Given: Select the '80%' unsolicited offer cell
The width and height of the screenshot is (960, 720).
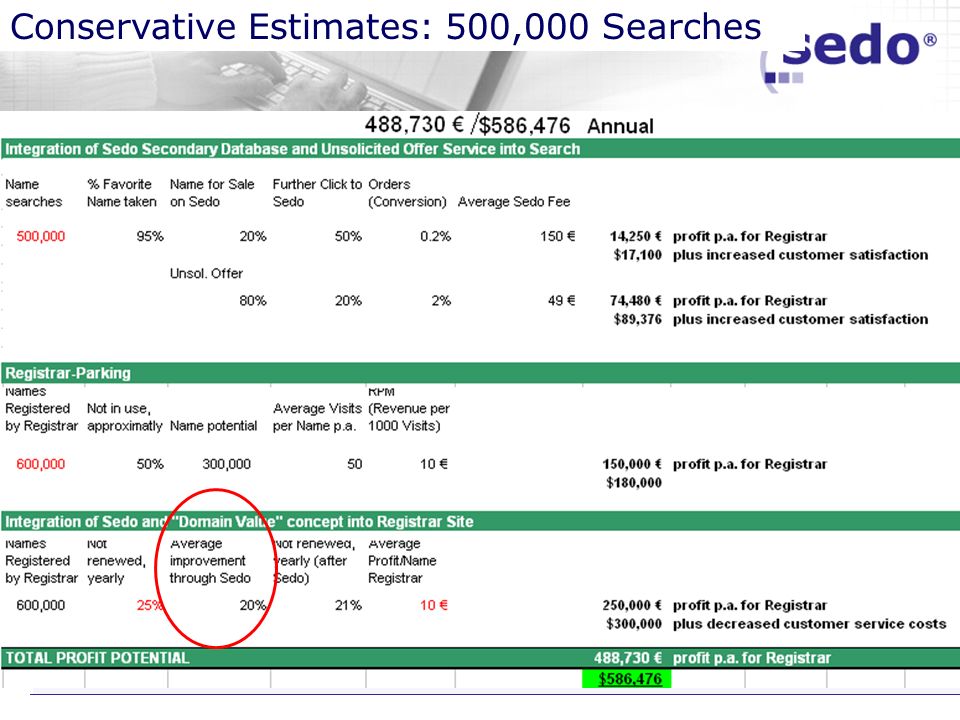Looking at the screenshot, I should 253,301.
